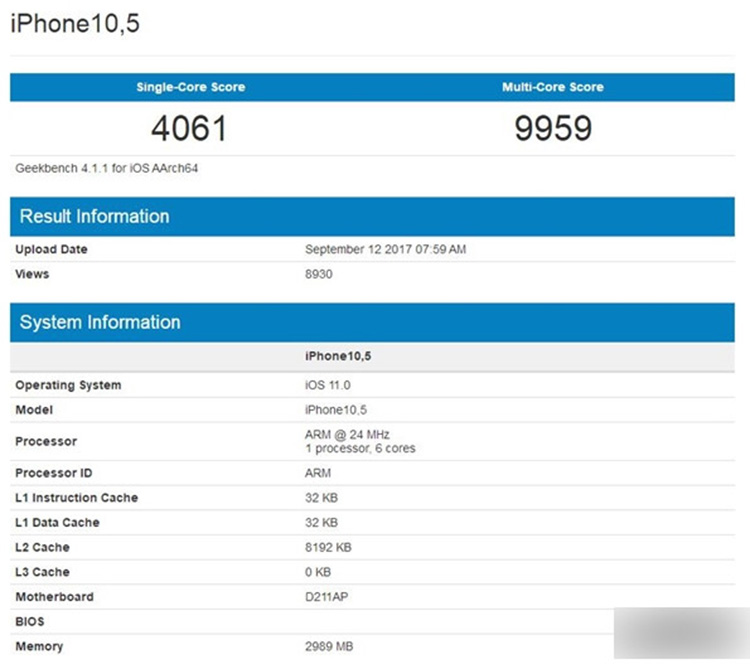The width and height of the screenshot is (750, 664).
Task: Click the iPhone10,5 table column header
Action: click(338, 356)
